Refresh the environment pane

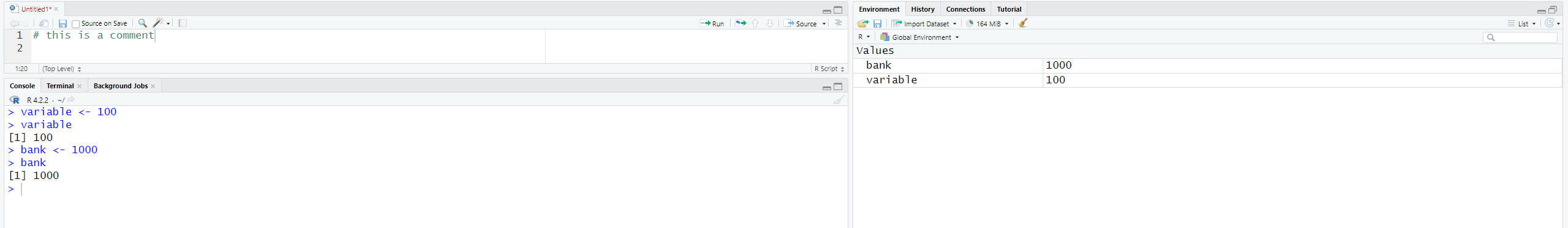point(1549,23)
